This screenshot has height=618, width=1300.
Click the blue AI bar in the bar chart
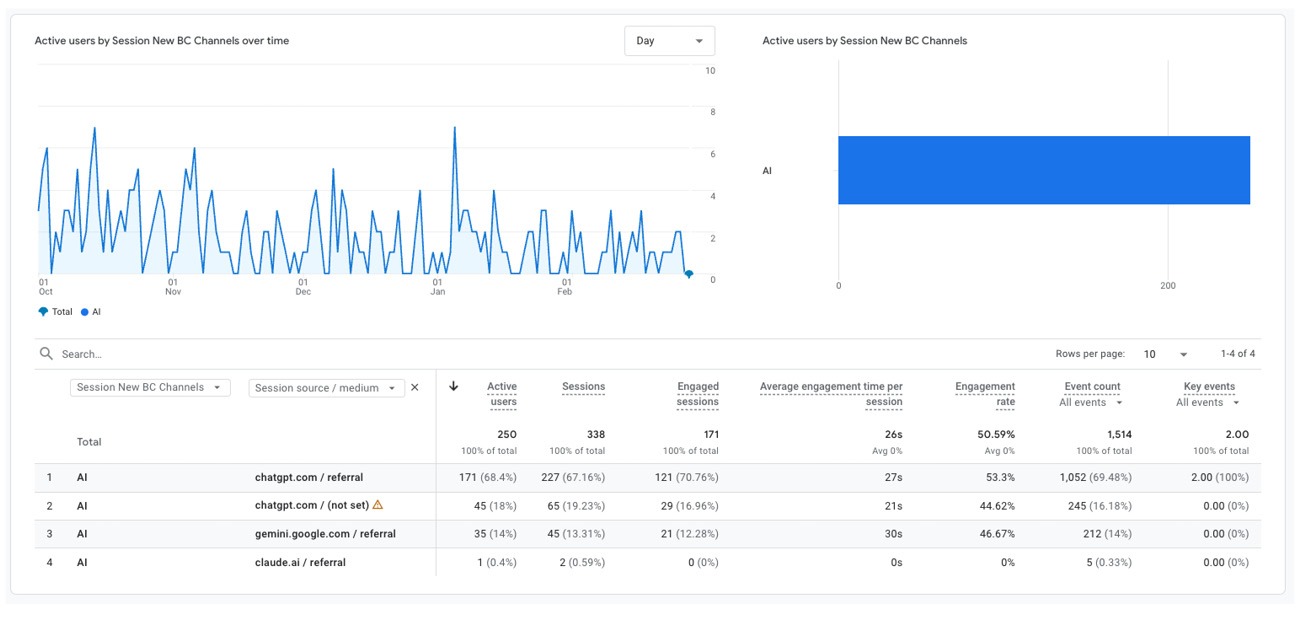click(x=1045, y=170)
